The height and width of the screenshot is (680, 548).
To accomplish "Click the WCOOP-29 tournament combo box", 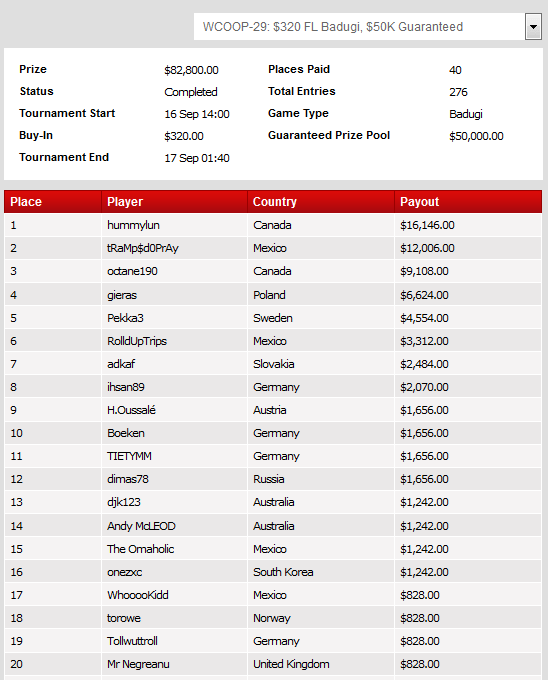I will pos(368,27).
